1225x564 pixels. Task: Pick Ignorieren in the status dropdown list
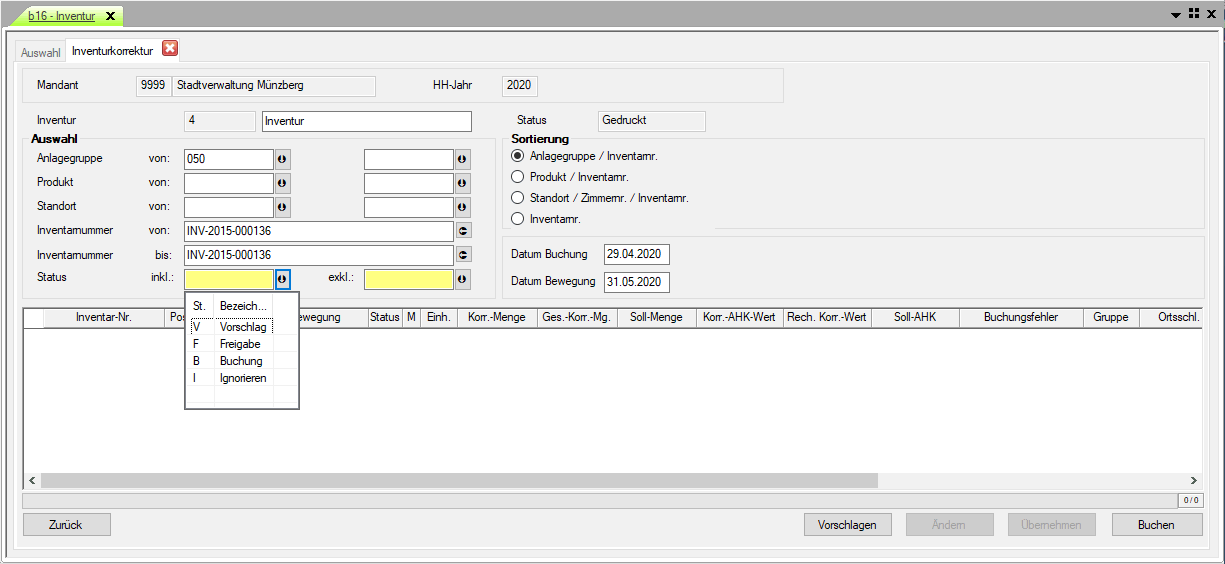(242, 378)
